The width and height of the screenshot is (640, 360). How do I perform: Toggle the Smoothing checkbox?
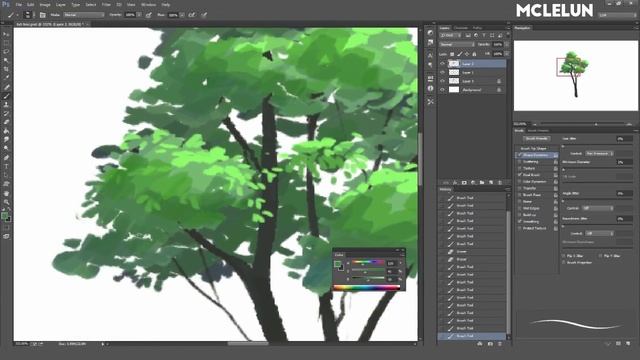[x=520, y=222]
